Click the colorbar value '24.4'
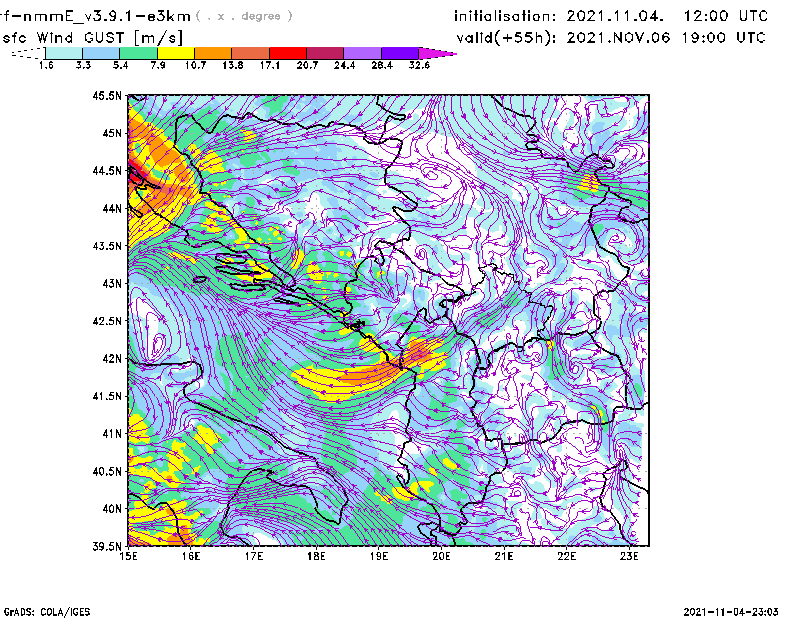 pos(344,65)
